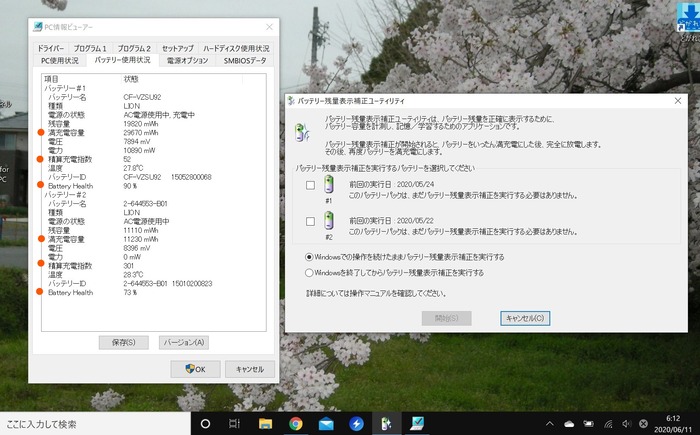700x435 pixels.
Task: Click the volume speaker tray icon
Action: click(x=626, y=424)
